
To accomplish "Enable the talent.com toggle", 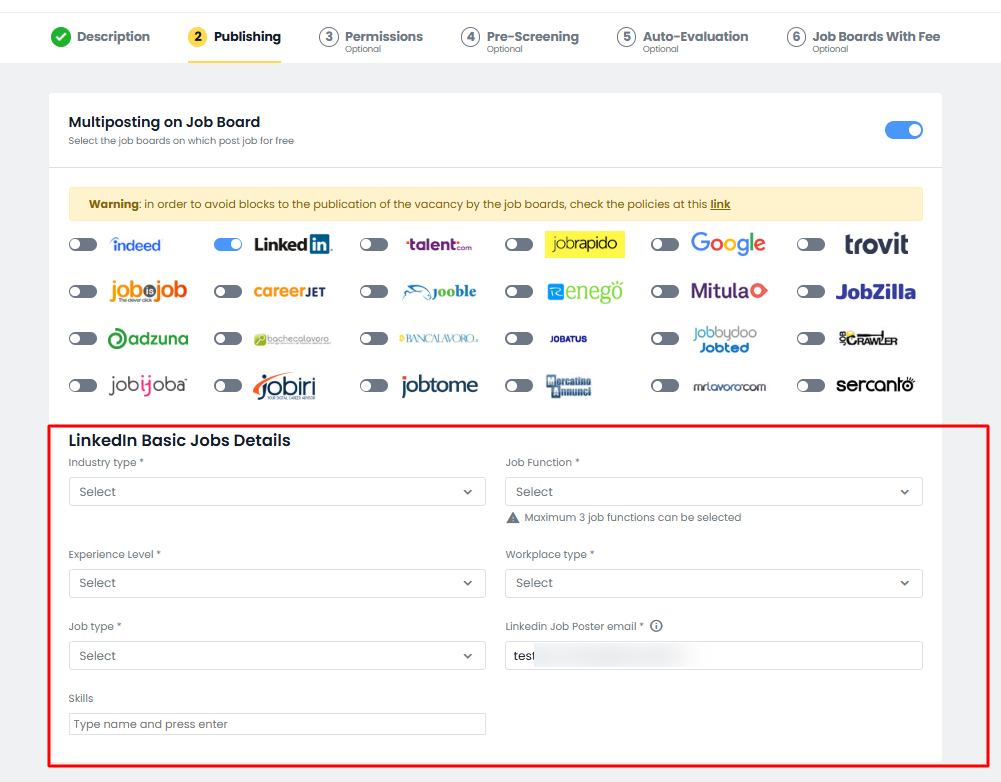I will [374, 244].
